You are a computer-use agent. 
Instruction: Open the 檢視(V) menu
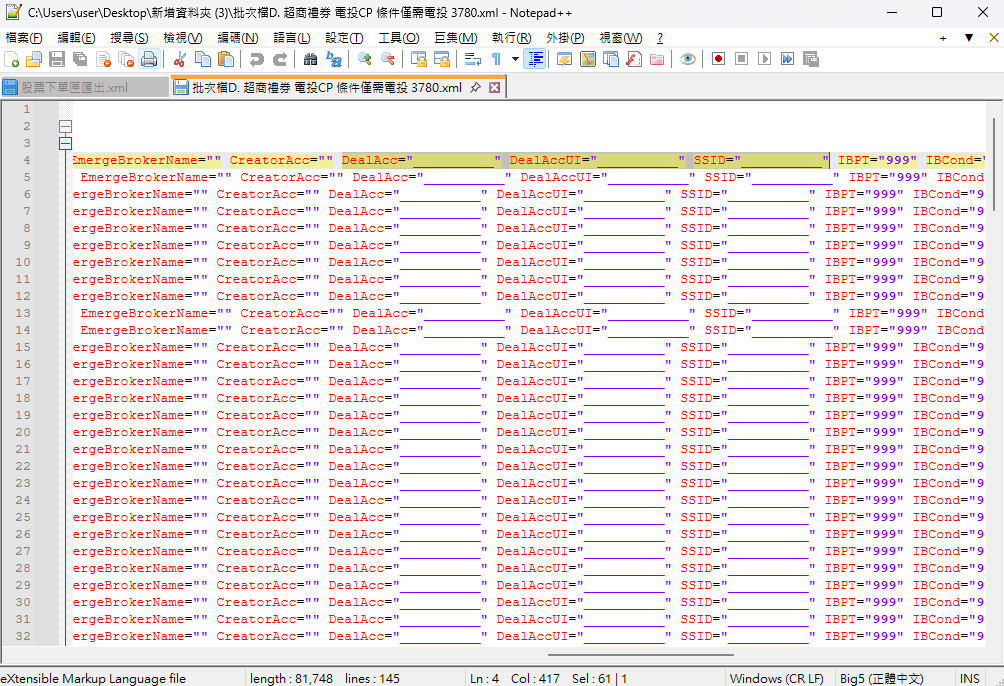click(x=182, y=38)
